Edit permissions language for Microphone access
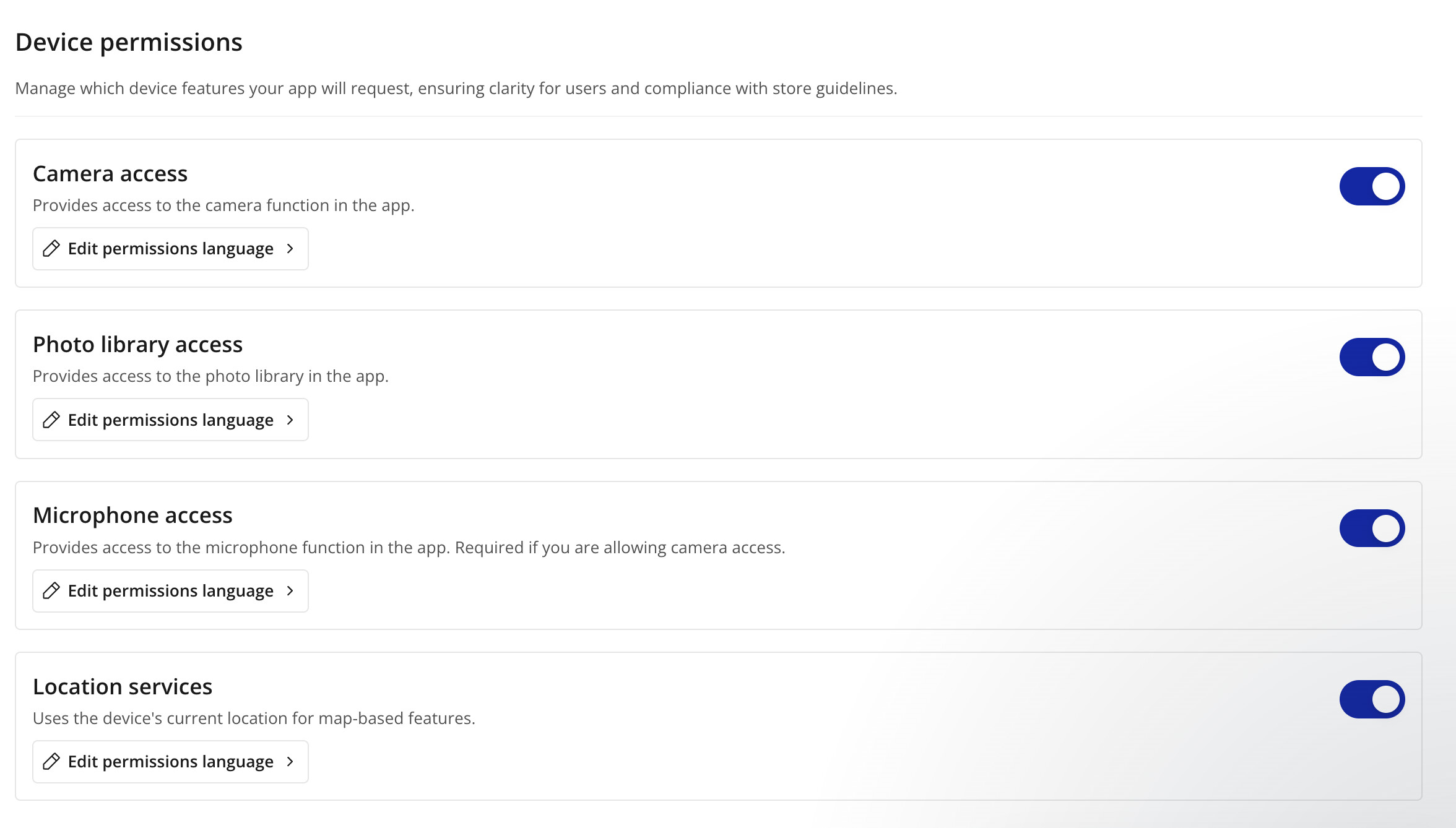Viewport: 1456px width, 828px height. (x=170, y=591)
